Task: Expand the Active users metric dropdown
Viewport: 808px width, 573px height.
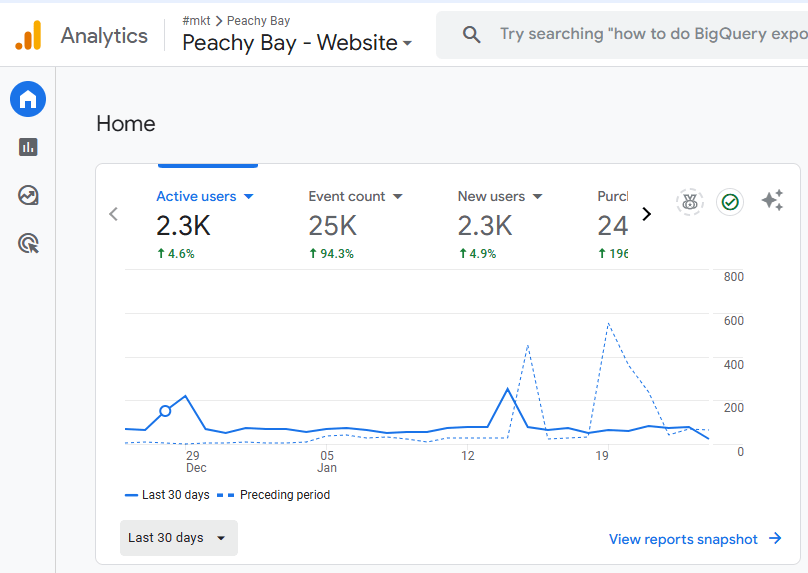Action: pos(248,196)
